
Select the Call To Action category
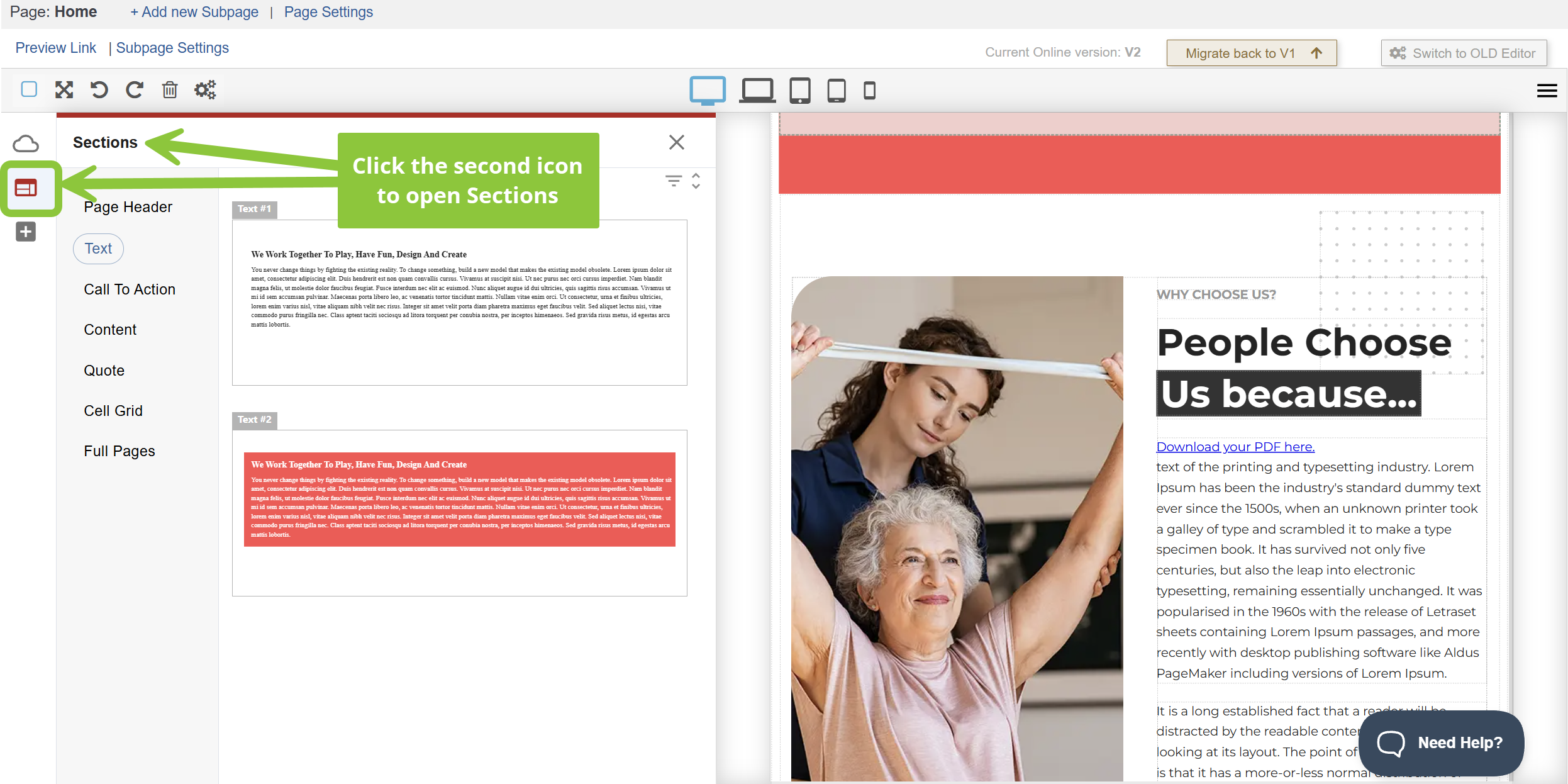point(130,289)
